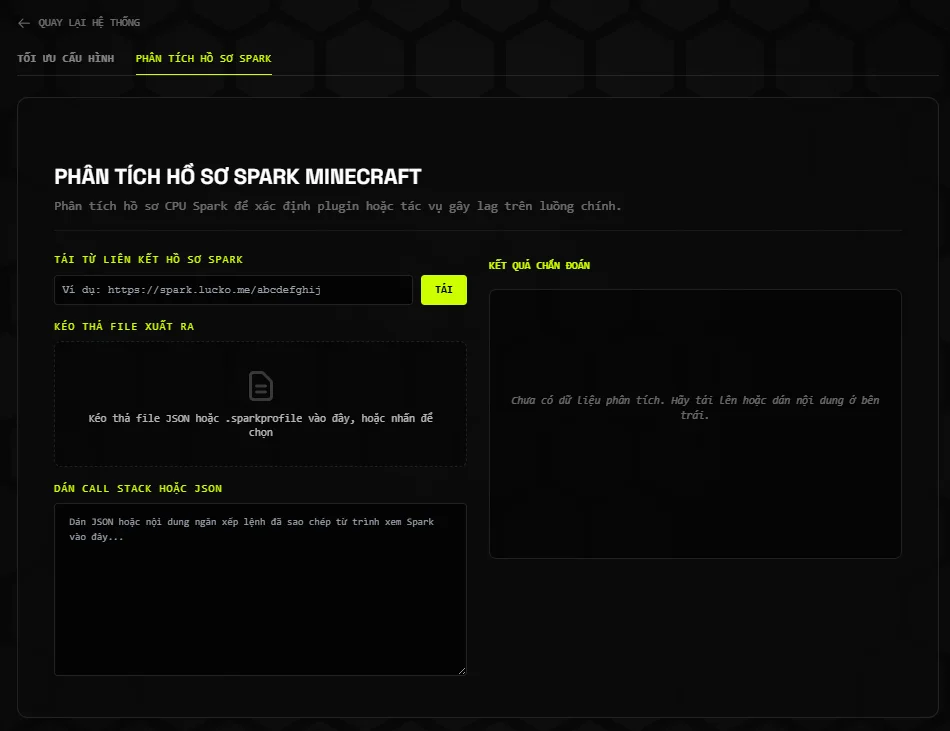
Task: Click the subtitle describing CPU Spark analysis
Action: pyautogui.click(x=337, y=206)
